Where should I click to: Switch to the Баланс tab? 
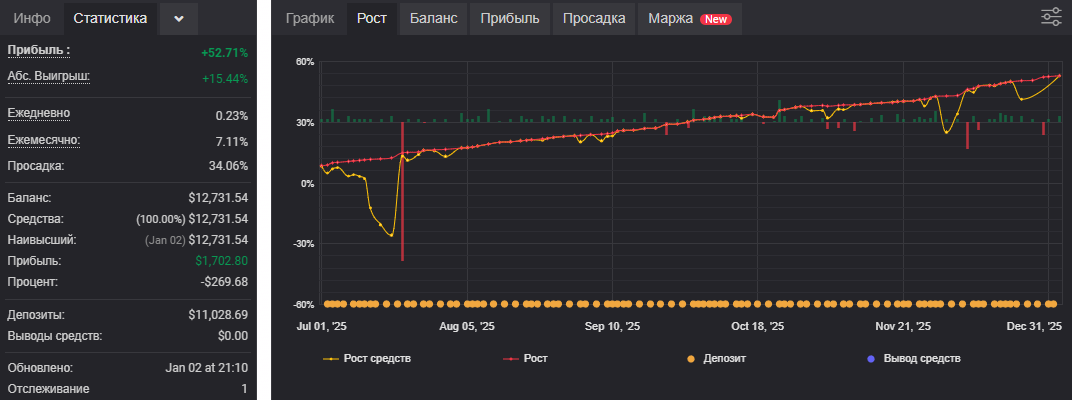(433, 18)
